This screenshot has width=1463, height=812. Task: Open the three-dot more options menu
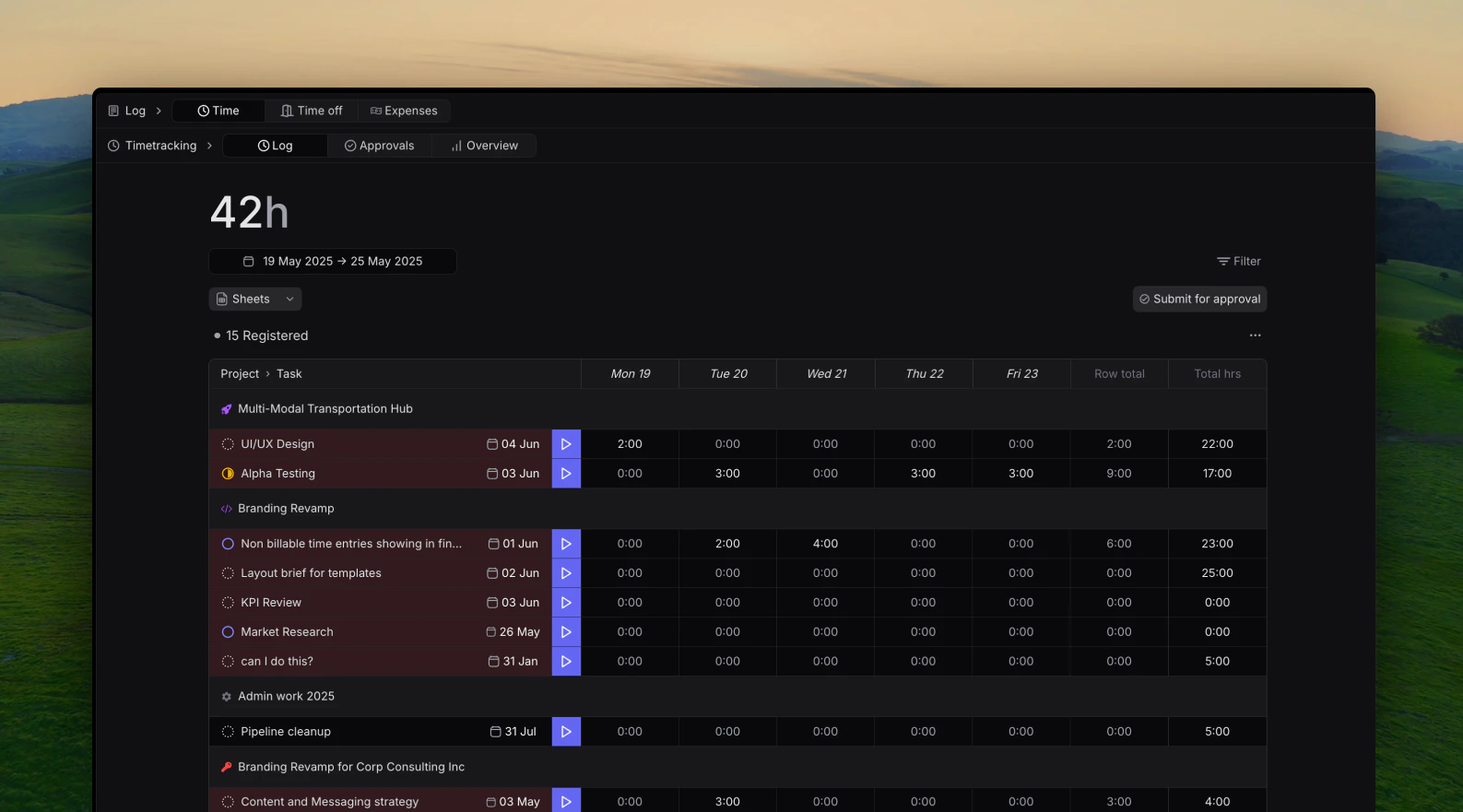point(1255,335)
